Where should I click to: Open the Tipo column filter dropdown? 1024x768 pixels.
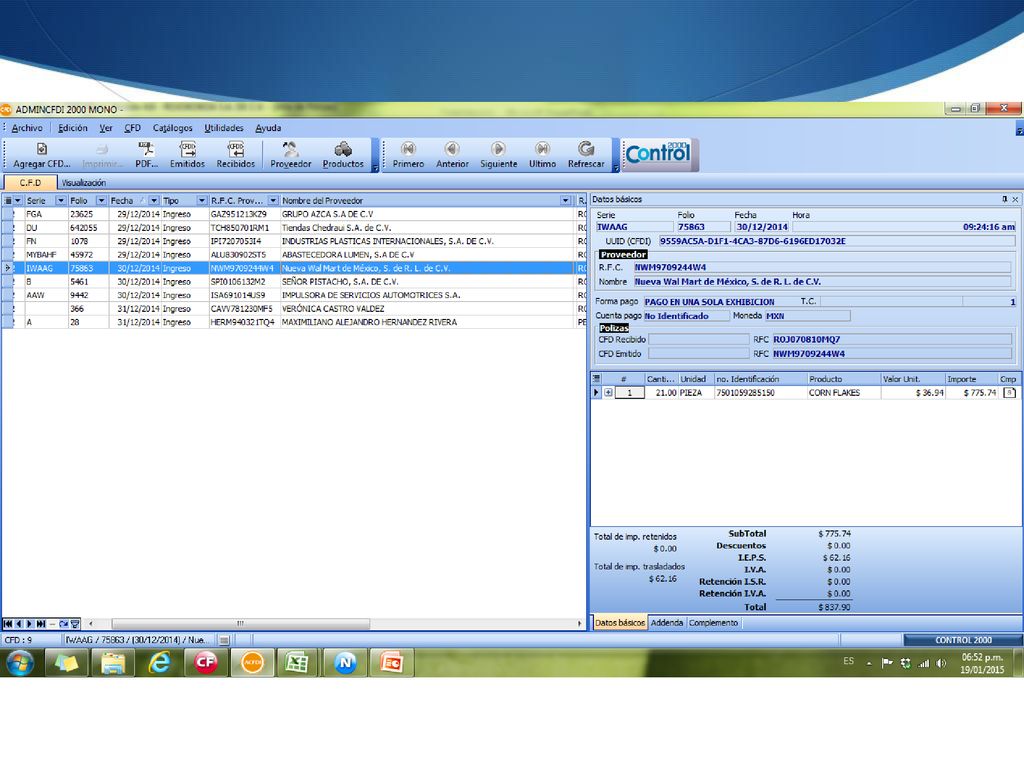click(x=202, y=200)
